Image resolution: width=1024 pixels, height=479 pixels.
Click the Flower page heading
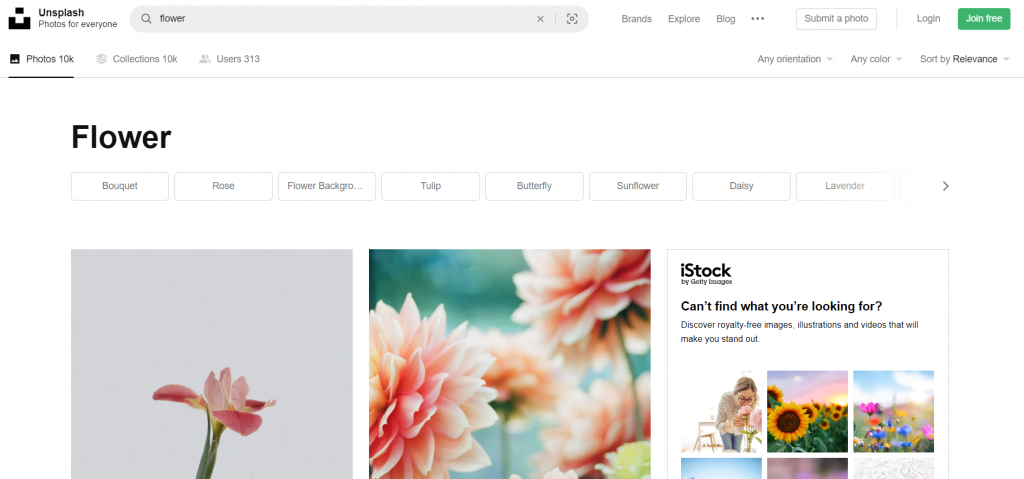121,138
